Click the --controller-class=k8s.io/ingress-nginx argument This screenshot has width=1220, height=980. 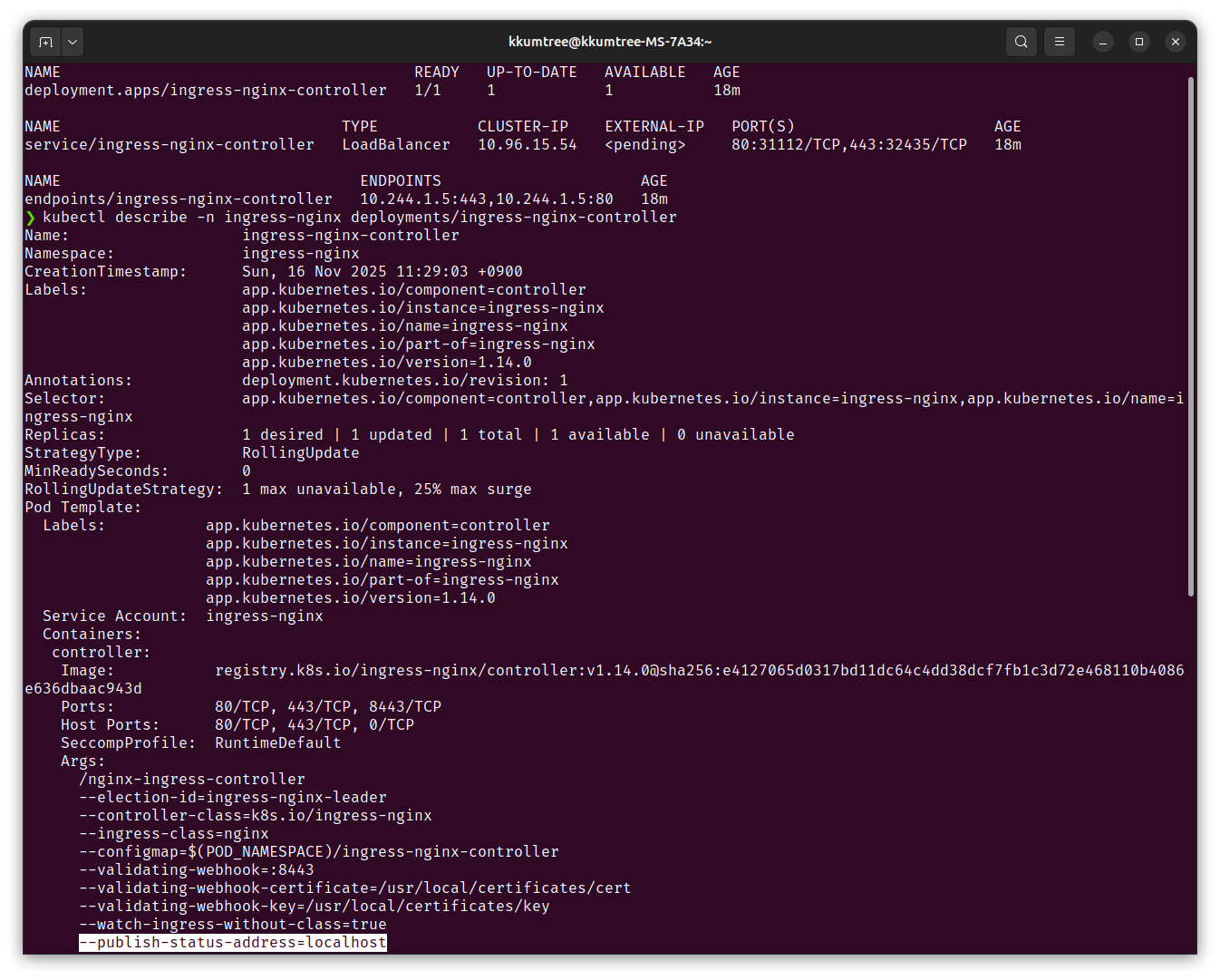tap(256, 816)
